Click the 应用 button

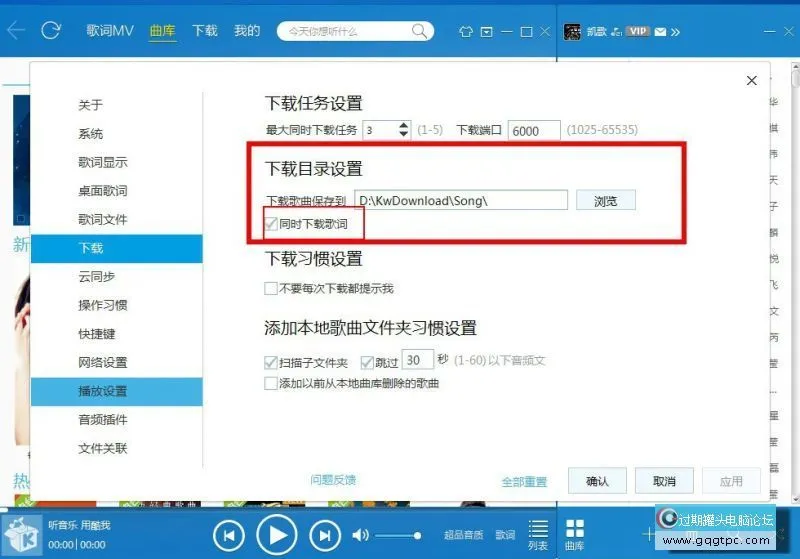coord(731,481)
